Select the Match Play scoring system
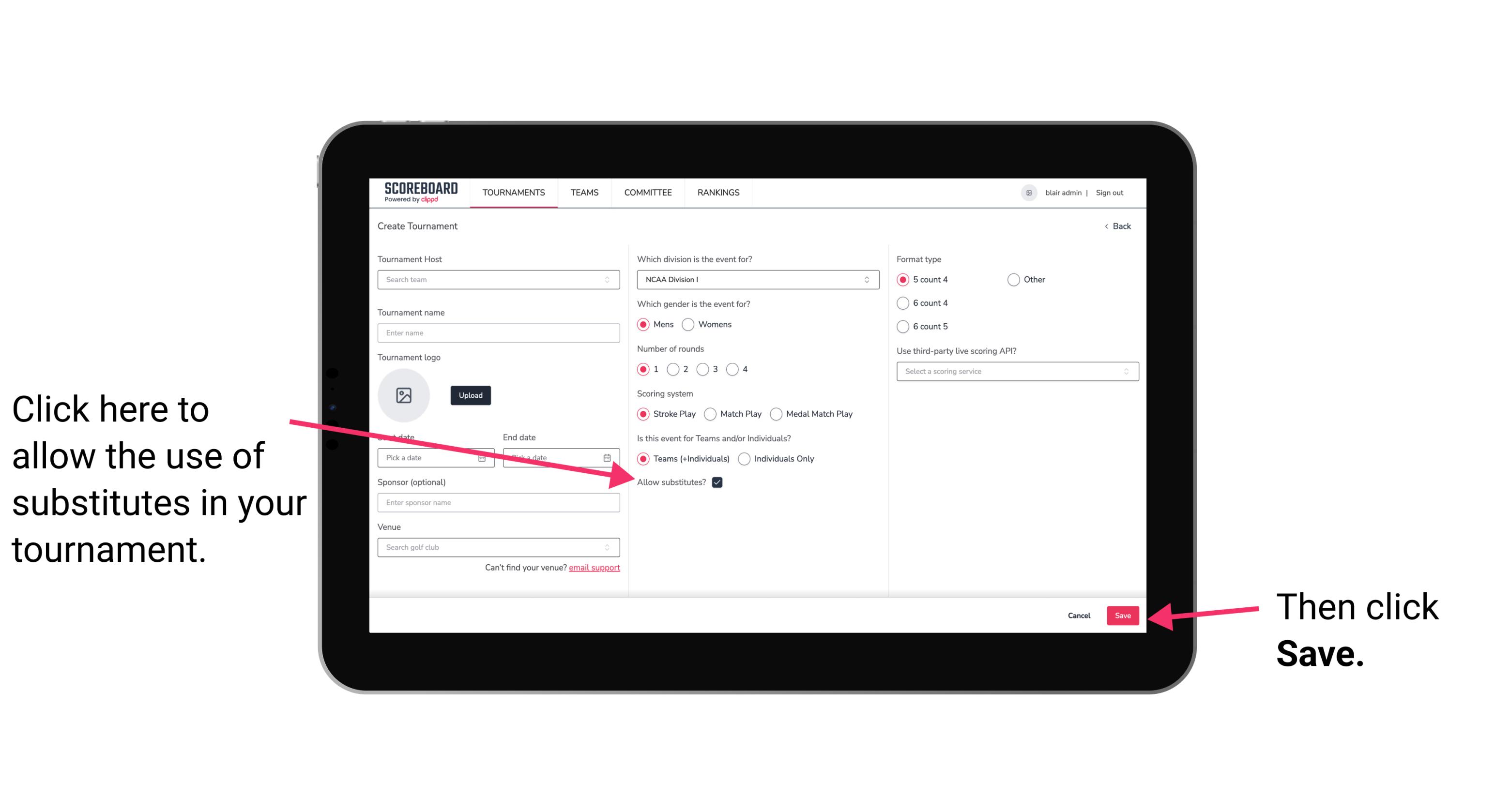 coord(710,413)
